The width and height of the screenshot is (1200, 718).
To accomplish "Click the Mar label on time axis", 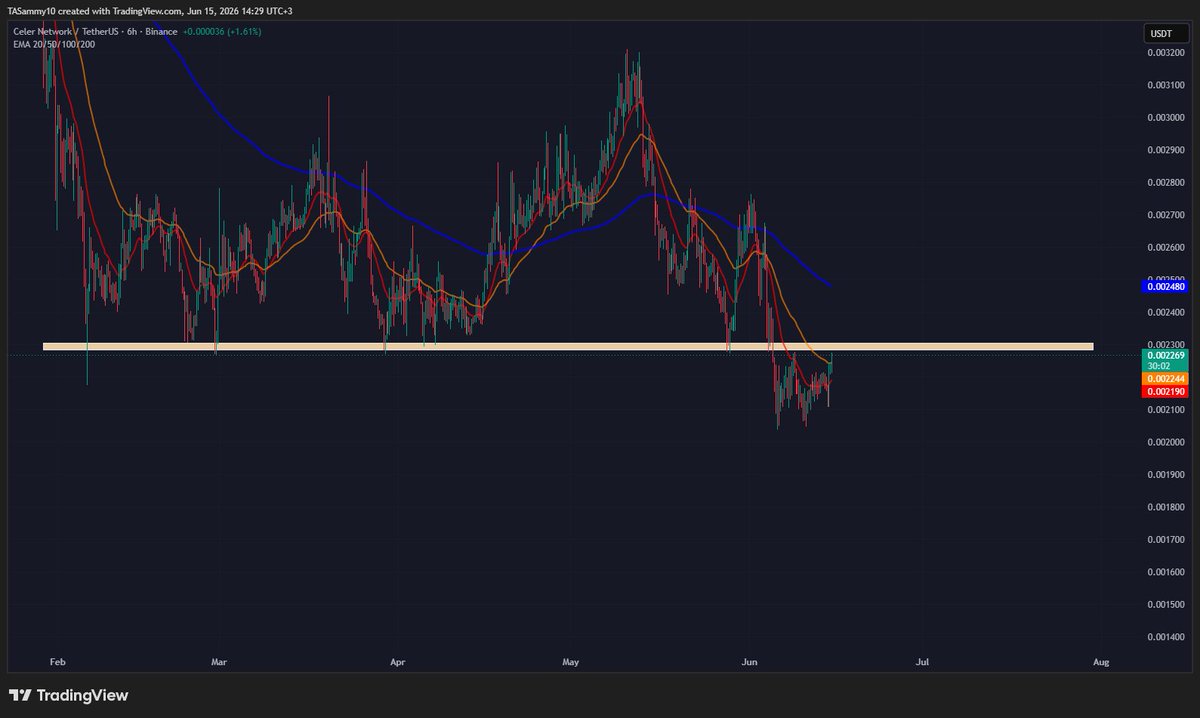I will (x=221, y=662).
